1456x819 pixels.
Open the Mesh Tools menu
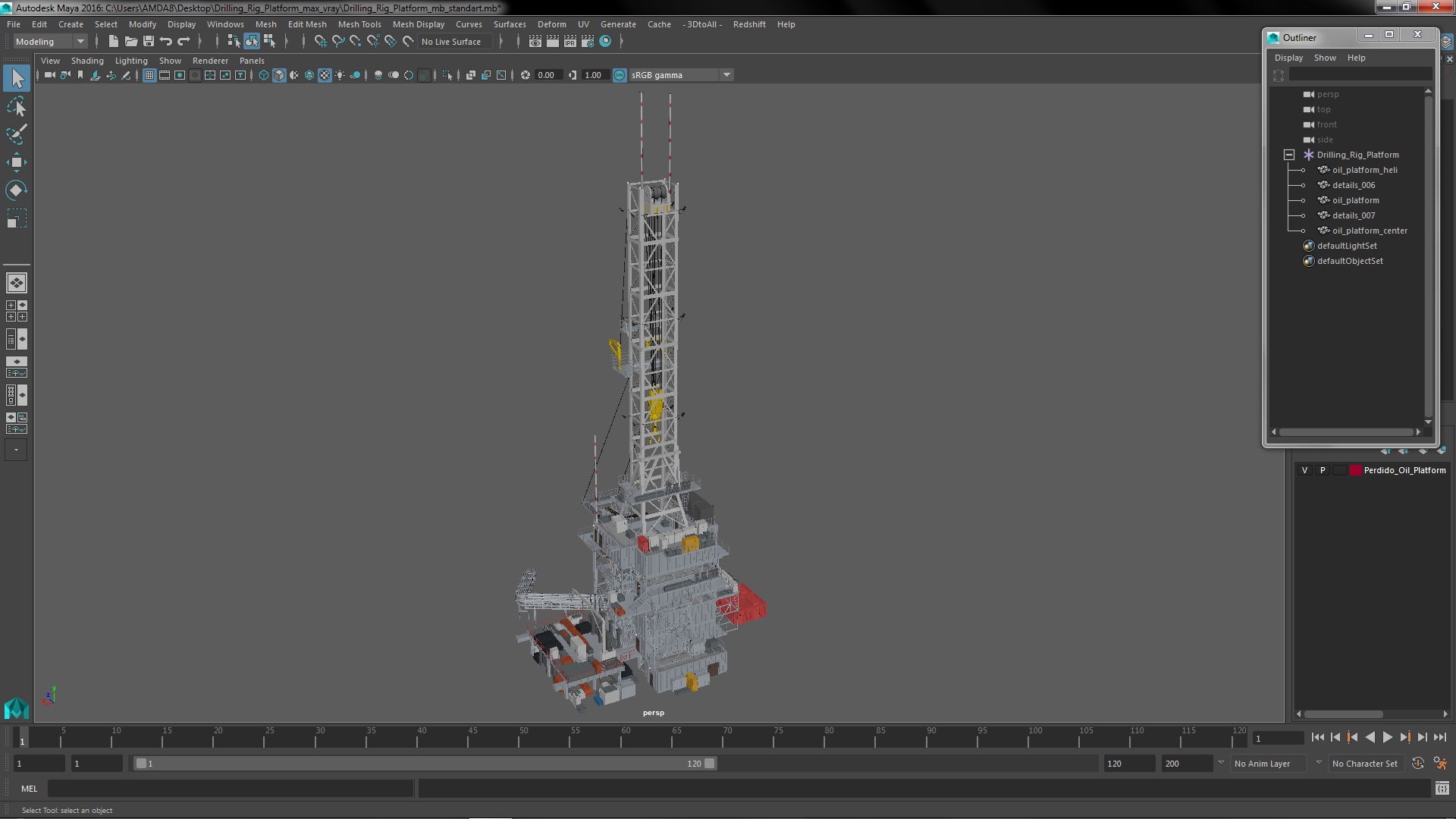pos(359,24)
